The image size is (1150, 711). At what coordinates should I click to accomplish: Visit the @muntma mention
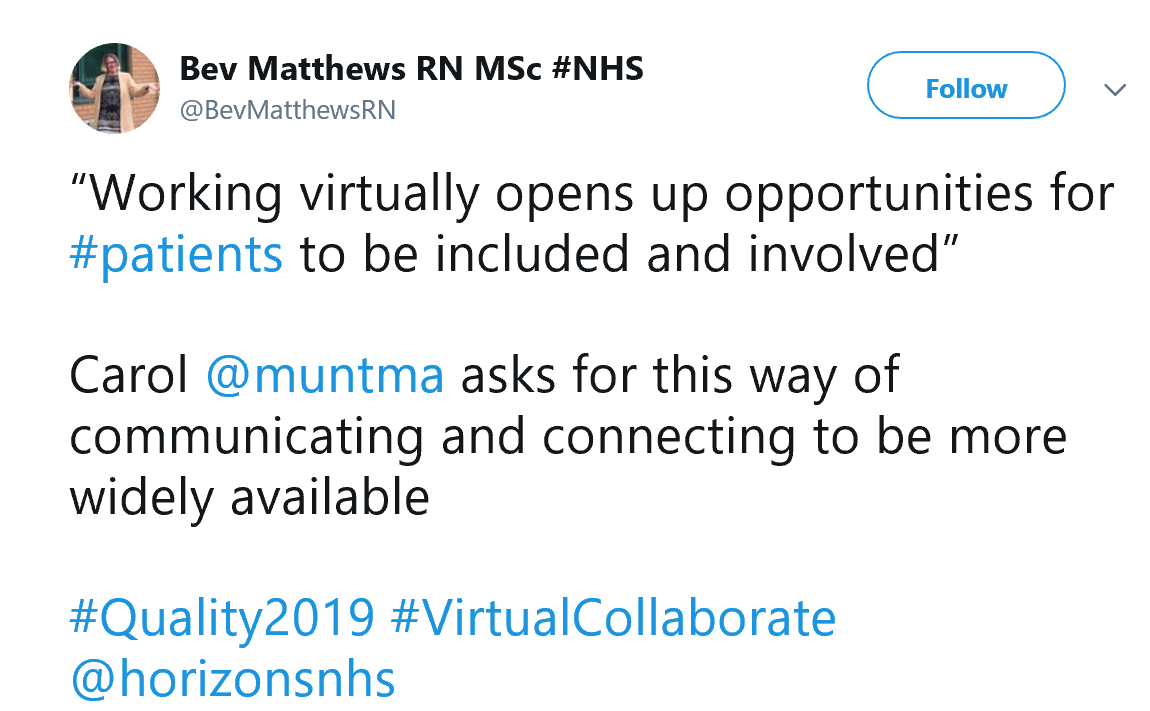click(325, 376)
